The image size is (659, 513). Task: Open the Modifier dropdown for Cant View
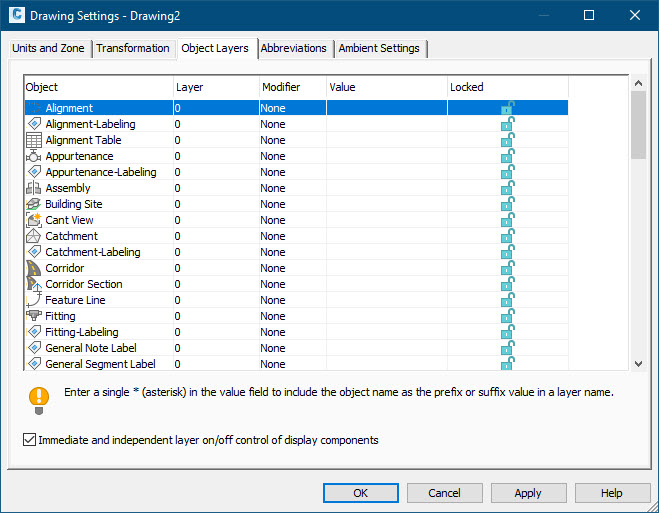(293, 220)
